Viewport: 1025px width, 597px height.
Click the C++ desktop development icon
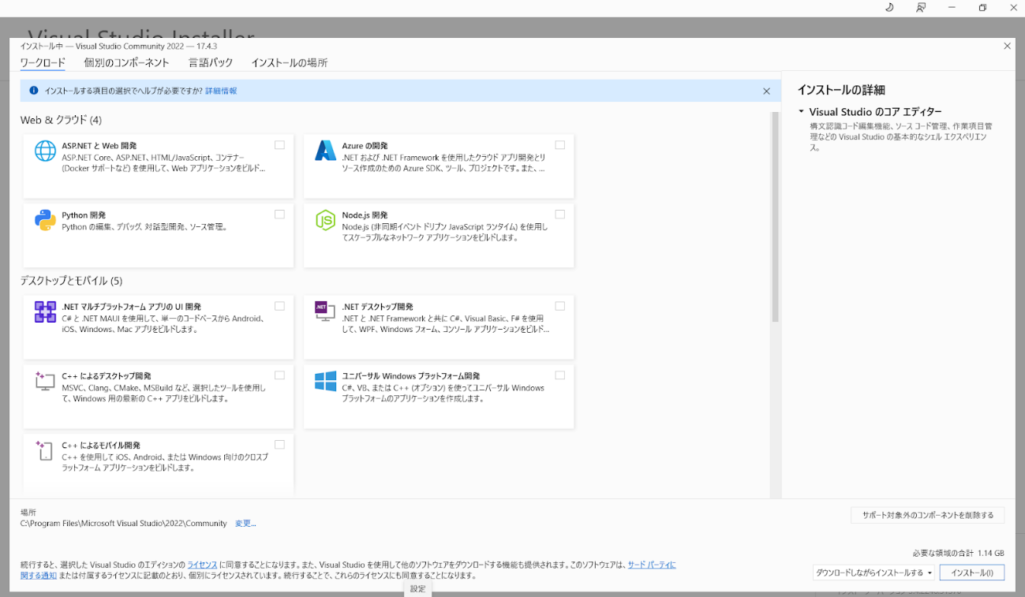click(x=45, y=381)
